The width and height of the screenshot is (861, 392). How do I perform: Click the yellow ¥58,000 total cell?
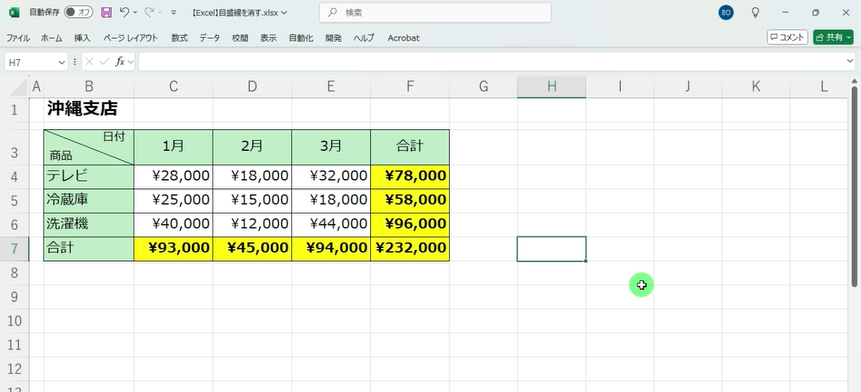click(410, 200)
